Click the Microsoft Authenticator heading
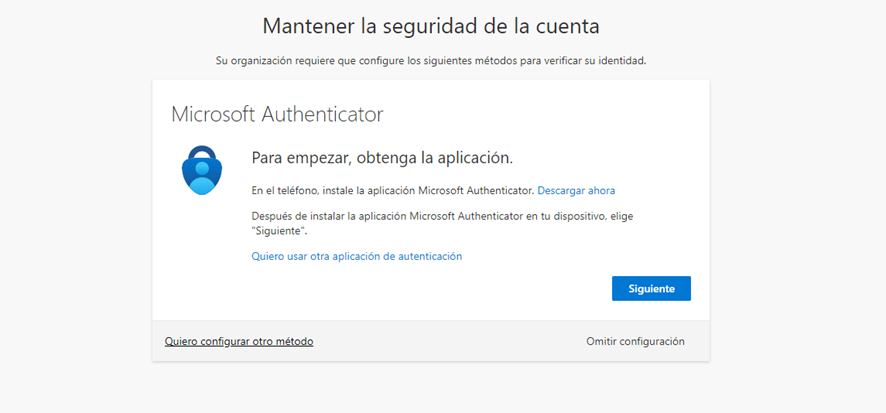This screenshot has height=413, width=886. 277,114
